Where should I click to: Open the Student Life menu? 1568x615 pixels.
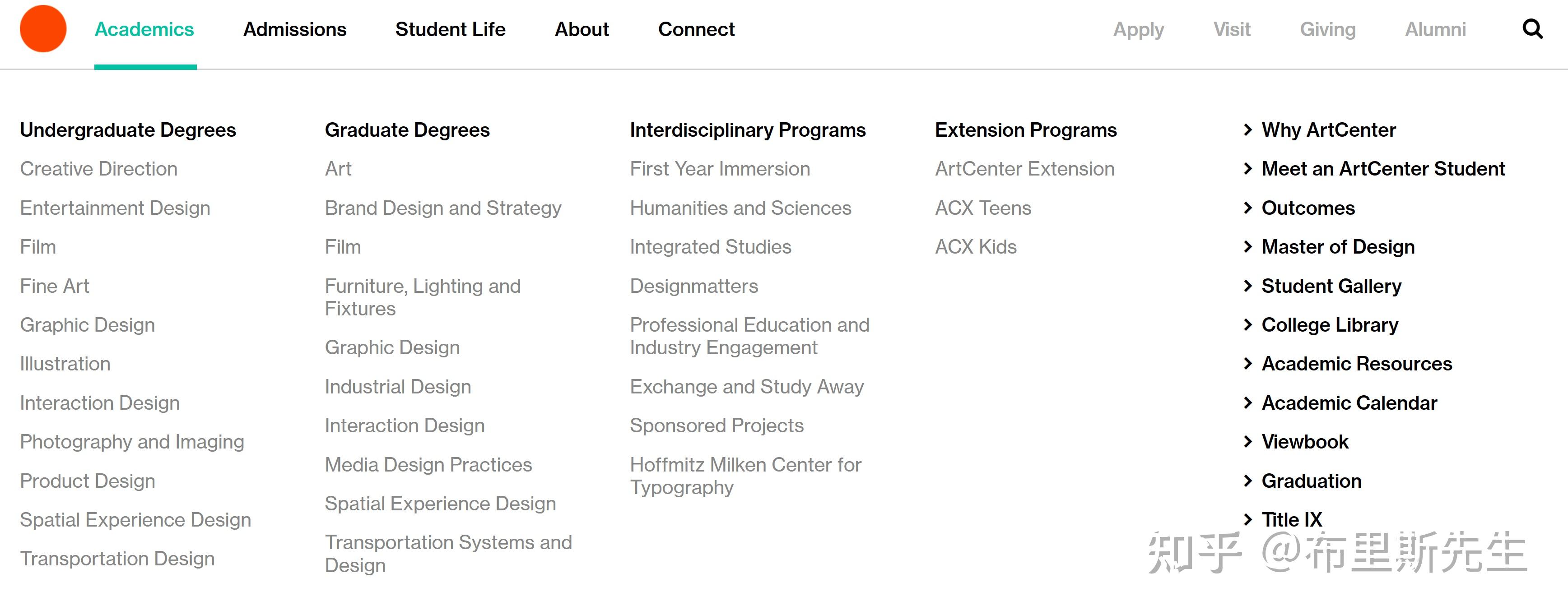click(451, 29)
